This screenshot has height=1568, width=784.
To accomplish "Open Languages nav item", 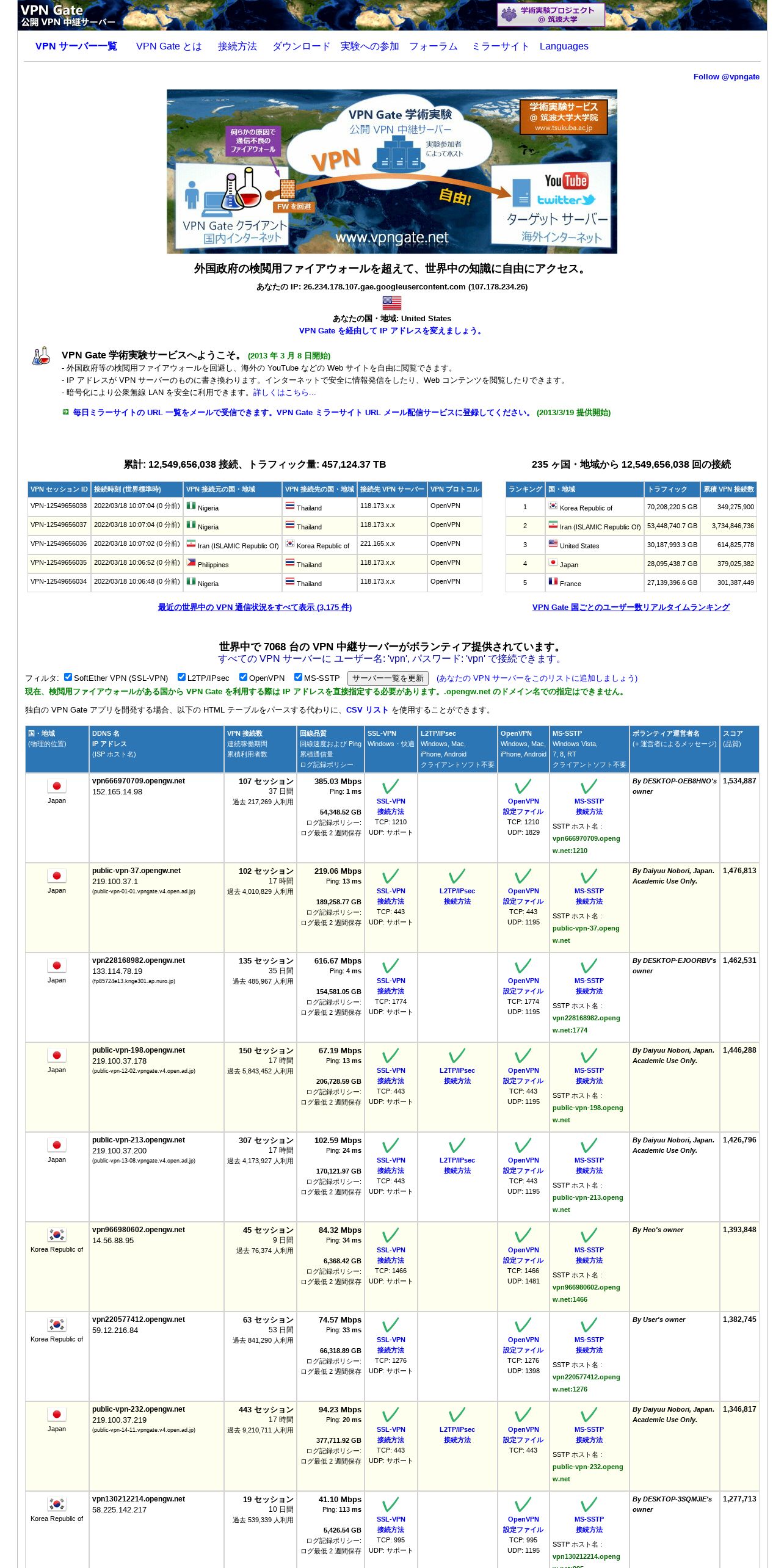I will point(564,46).
